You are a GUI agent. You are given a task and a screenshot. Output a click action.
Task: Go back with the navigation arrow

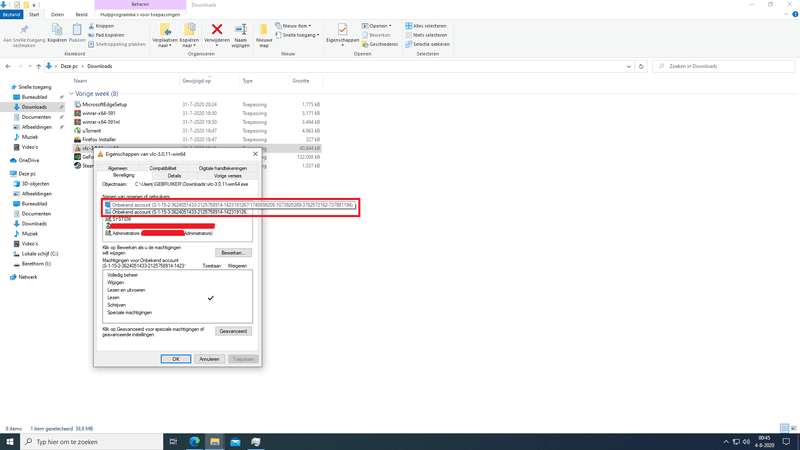(8, 66)
